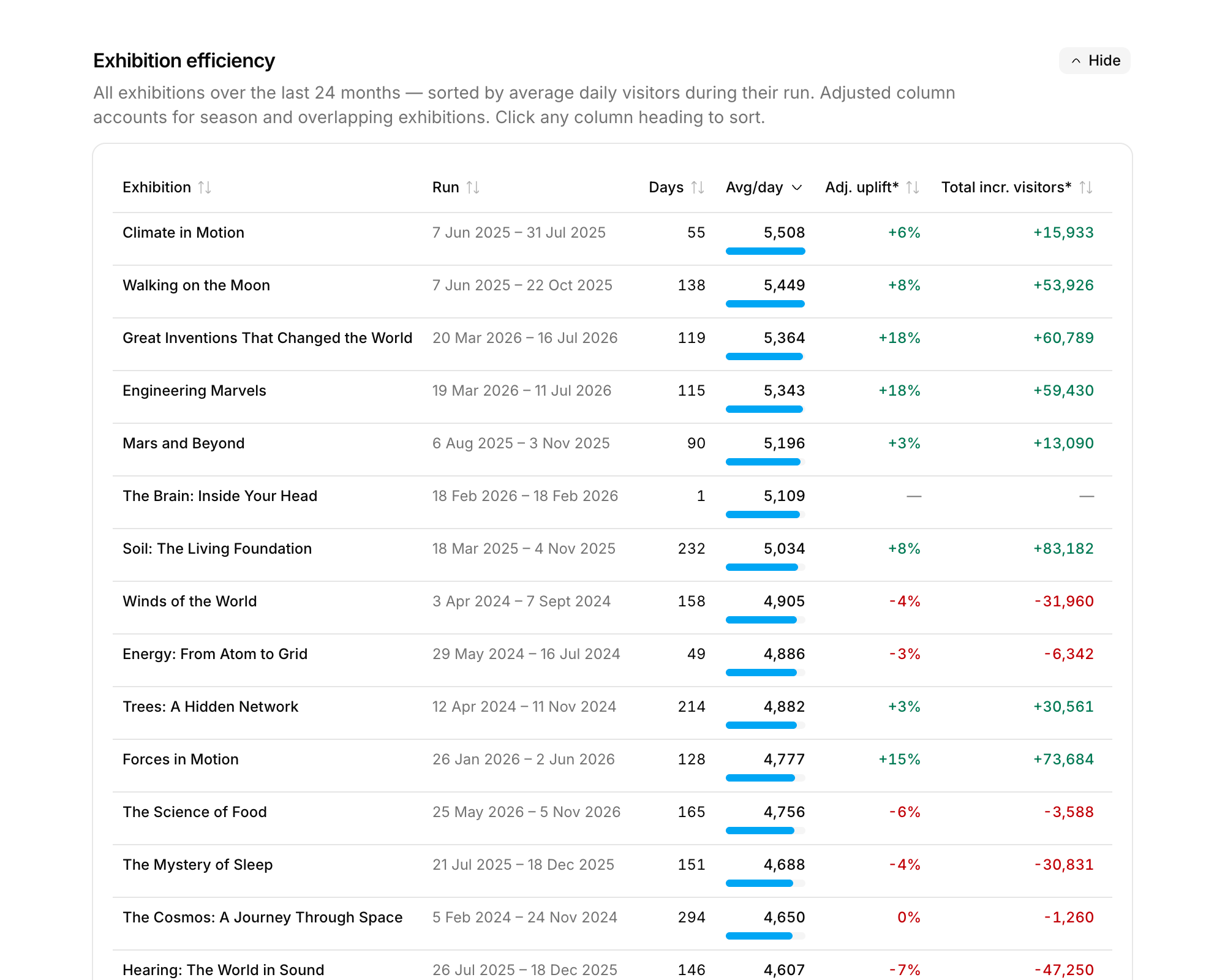Click the sort arrows beside Exhibition header
Image resolution: width=1225 pixels, height=980 pixels.
point(205,187)
